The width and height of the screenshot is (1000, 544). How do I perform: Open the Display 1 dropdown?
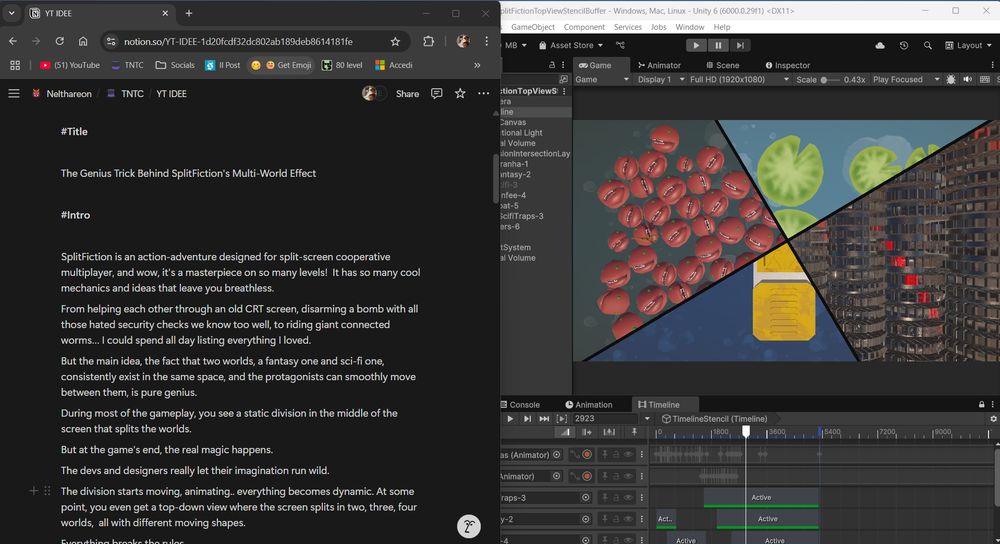[661, 79]
